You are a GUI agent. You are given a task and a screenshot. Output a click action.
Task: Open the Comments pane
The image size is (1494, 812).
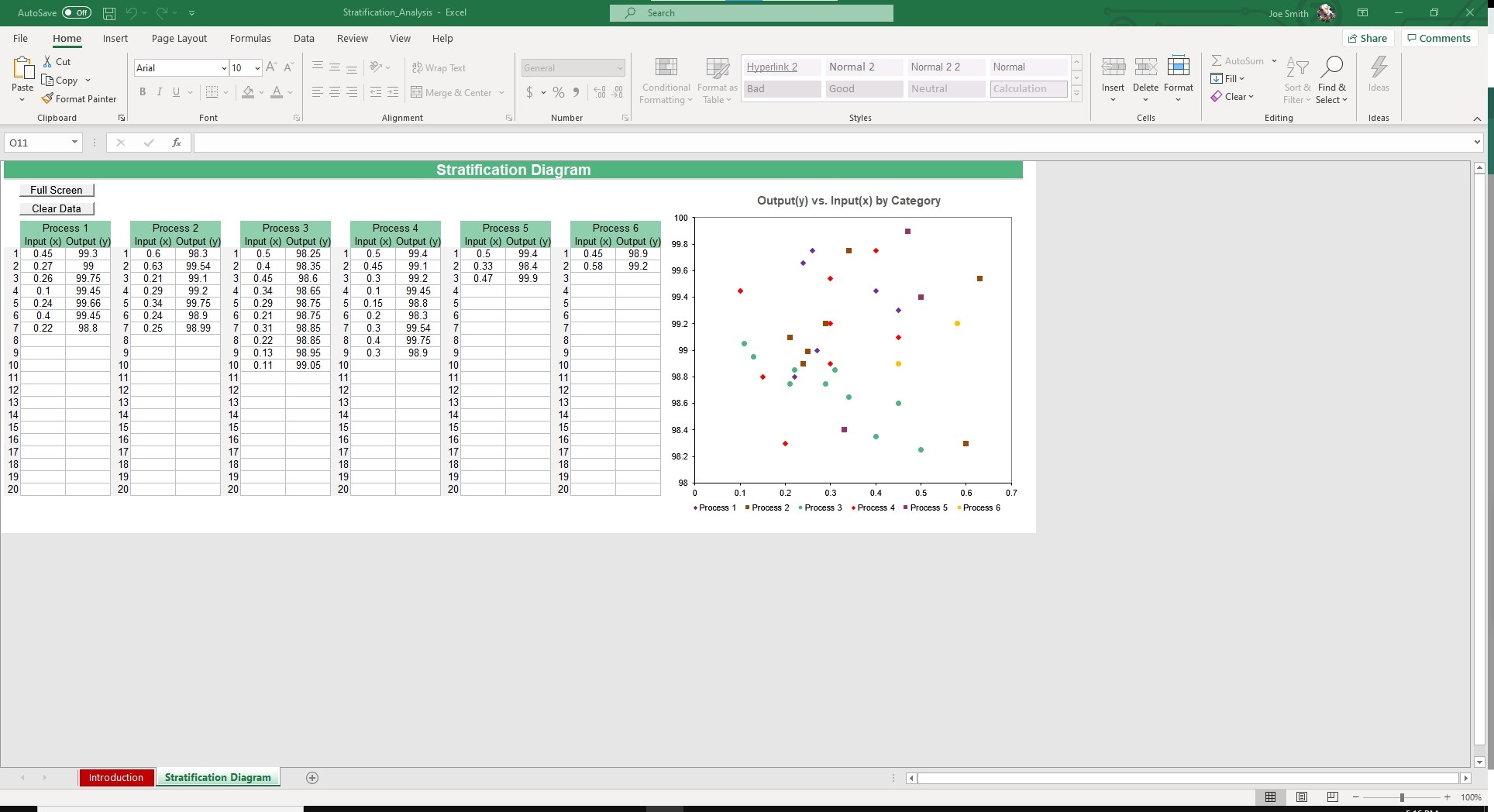click(x=1439, y=39)
